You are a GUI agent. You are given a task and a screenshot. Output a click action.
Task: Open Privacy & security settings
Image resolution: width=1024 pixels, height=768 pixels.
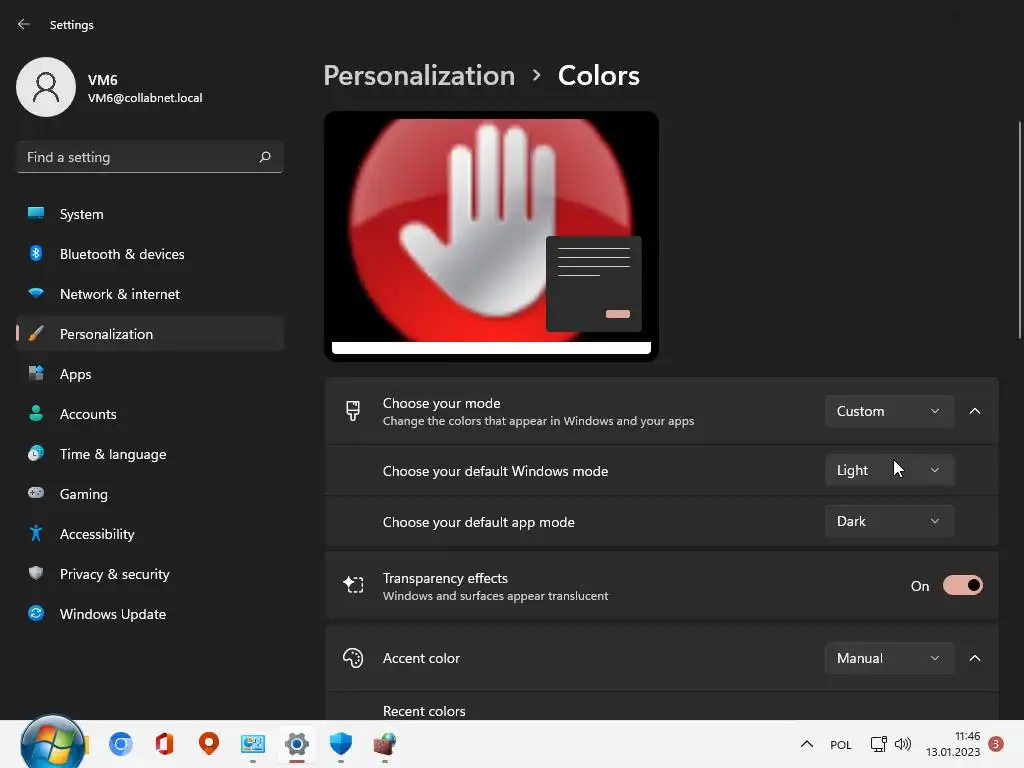(x=150, y=574)
